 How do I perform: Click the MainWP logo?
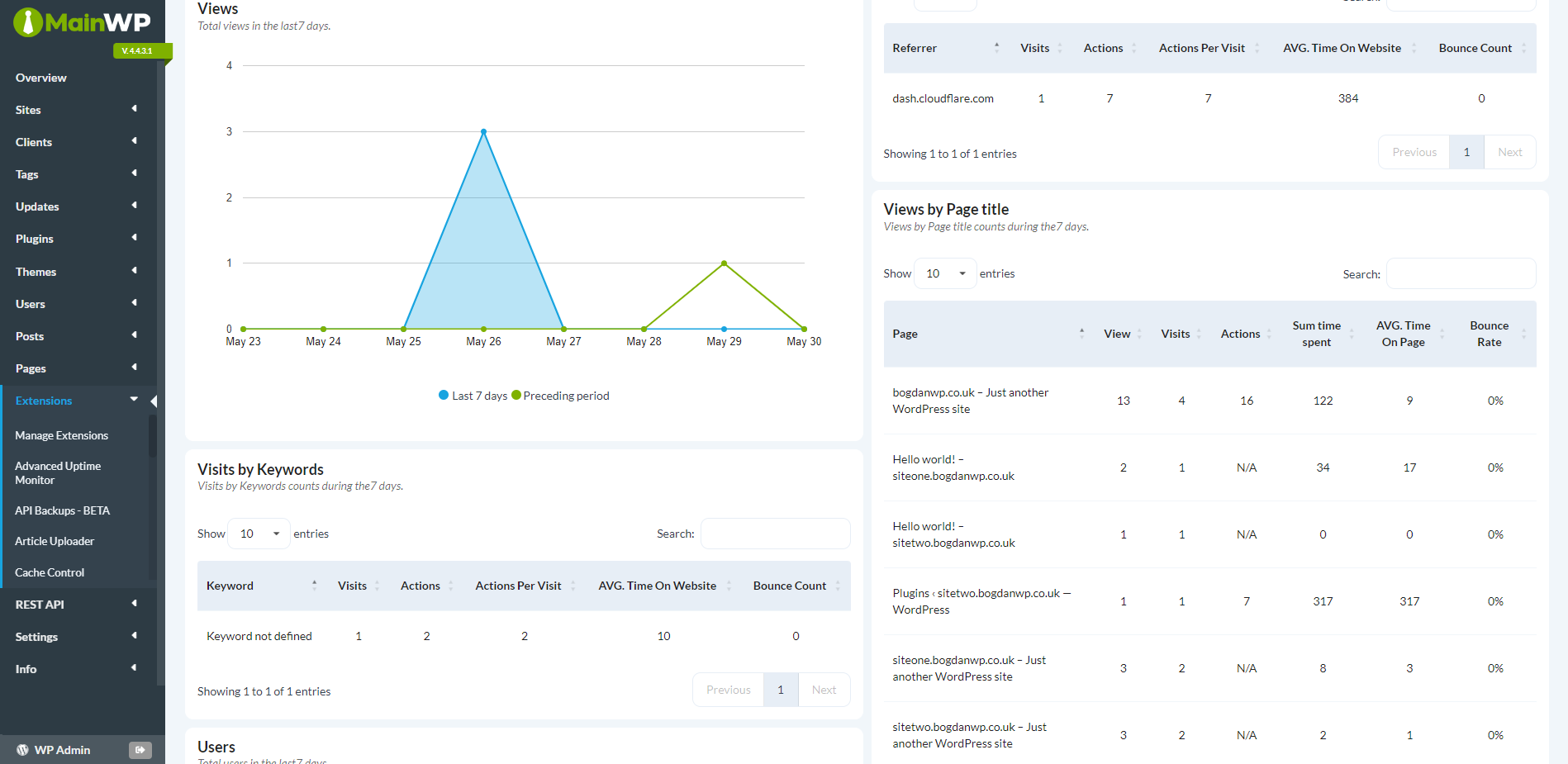coord(82,22)
